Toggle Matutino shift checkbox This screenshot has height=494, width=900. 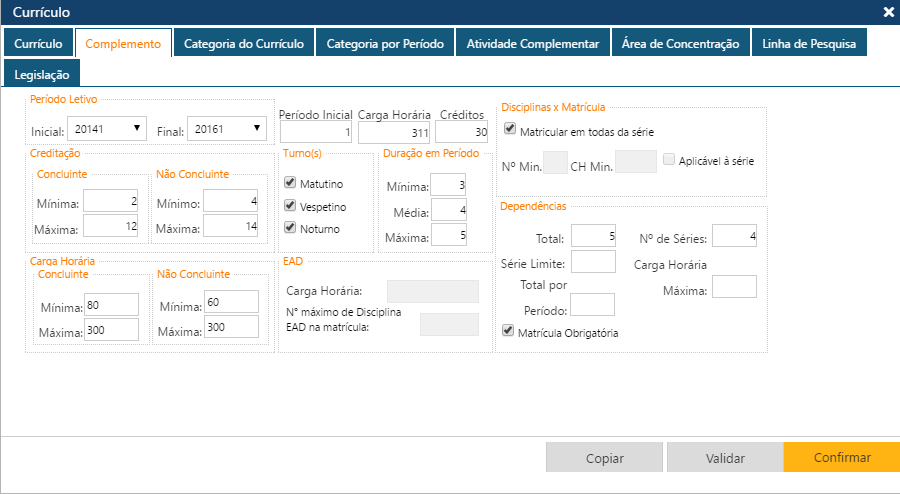click(291, 184)
